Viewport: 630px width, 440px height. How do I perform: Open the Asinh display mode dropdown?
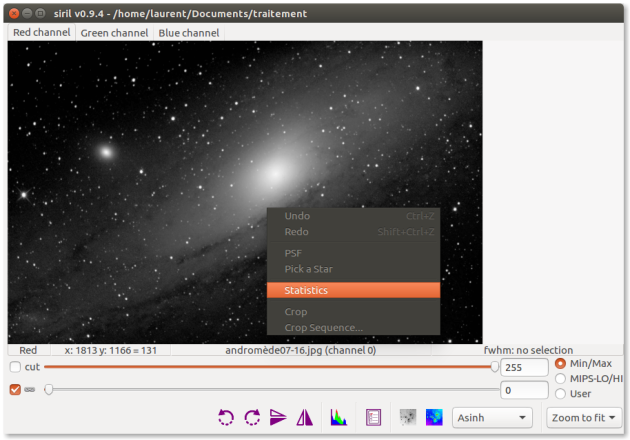pyautogui.click(x=492, y=417)
